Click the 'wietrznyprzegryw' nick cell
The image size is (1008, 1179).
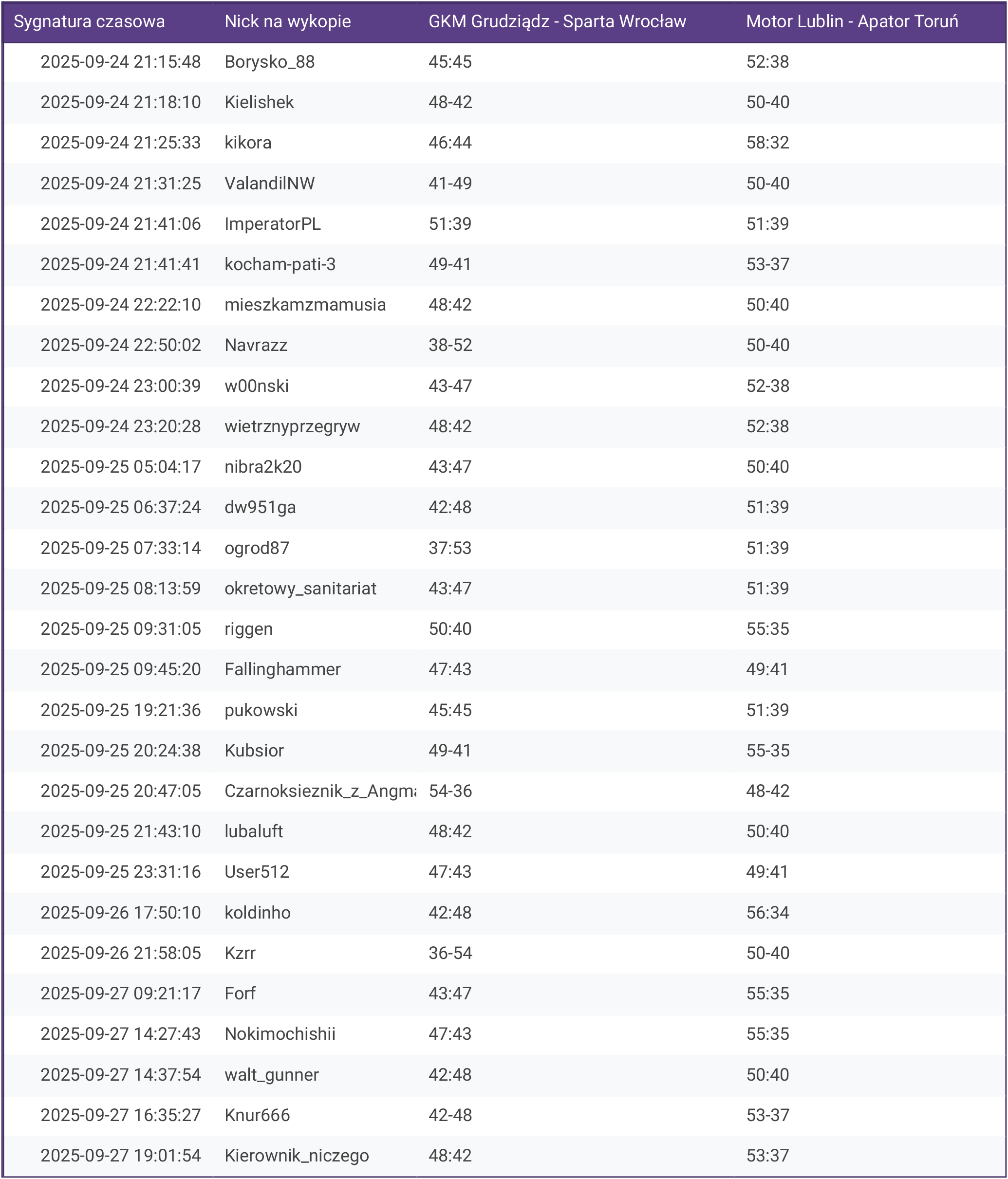pyautogui.click(x=292, y=426)
